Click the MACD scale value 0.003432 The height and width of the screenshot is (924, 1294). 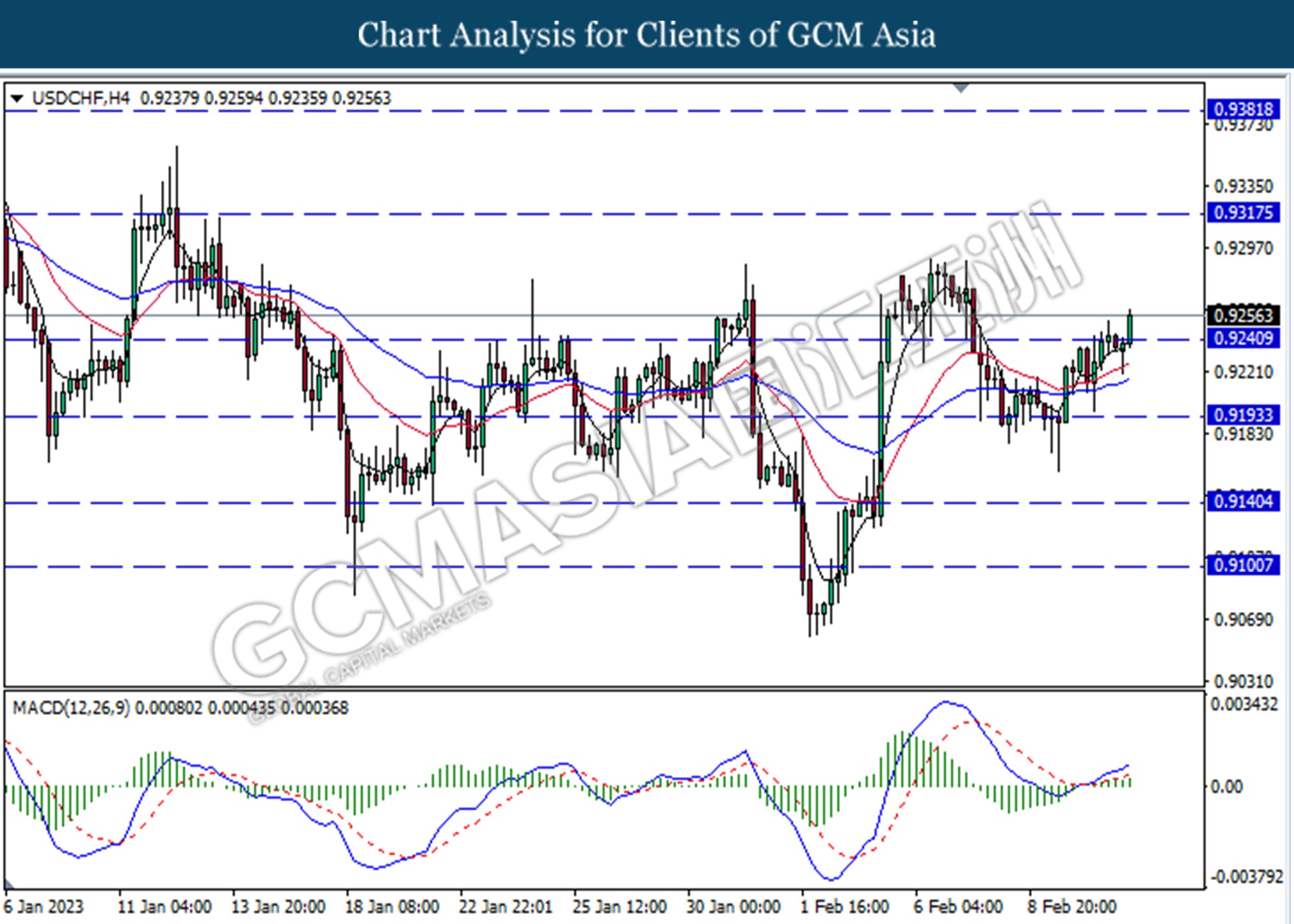(x=1244, y=705)
